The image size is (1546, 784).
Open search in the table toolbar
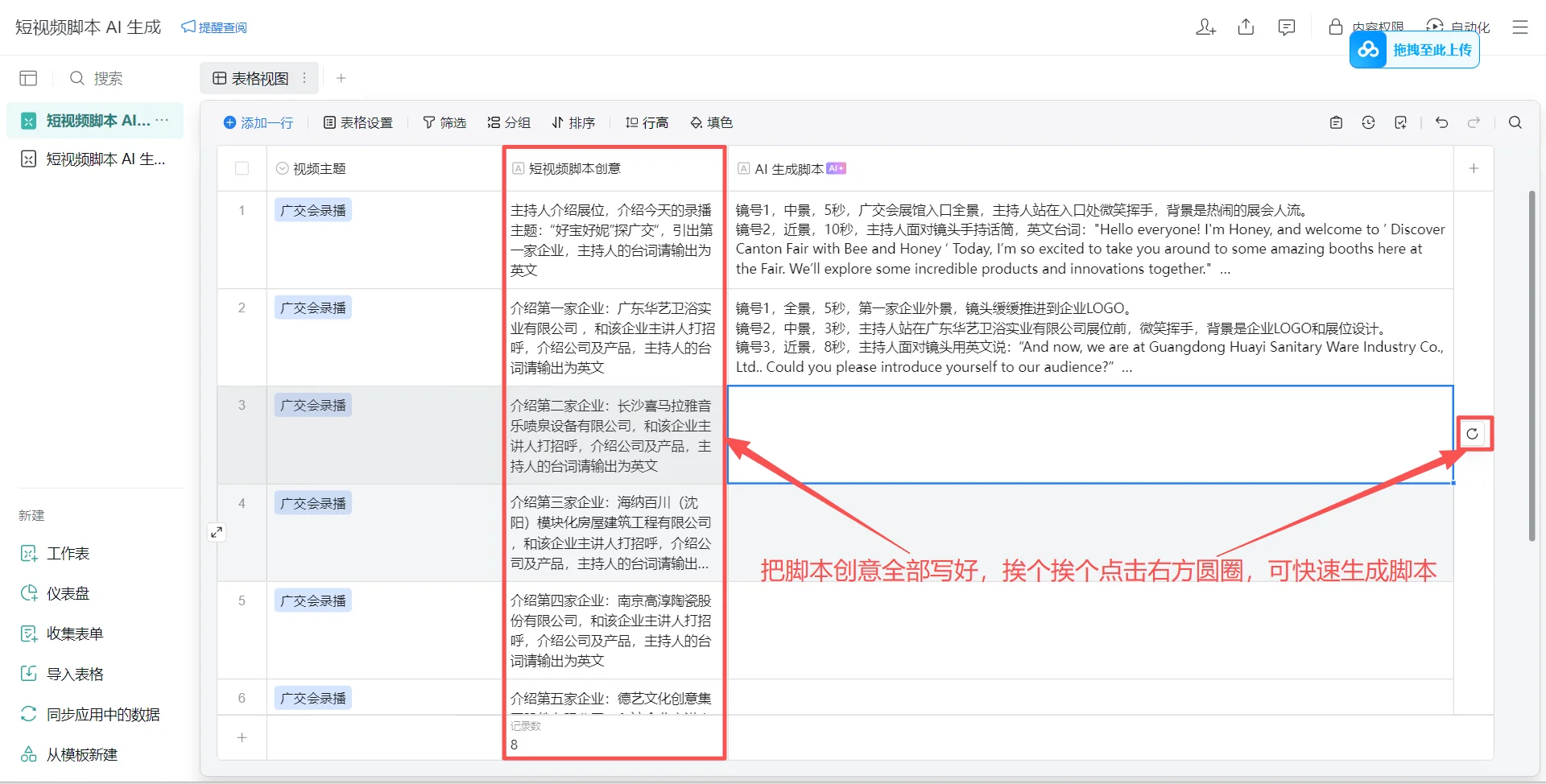pyautogui.click(x=1514, y=122)
